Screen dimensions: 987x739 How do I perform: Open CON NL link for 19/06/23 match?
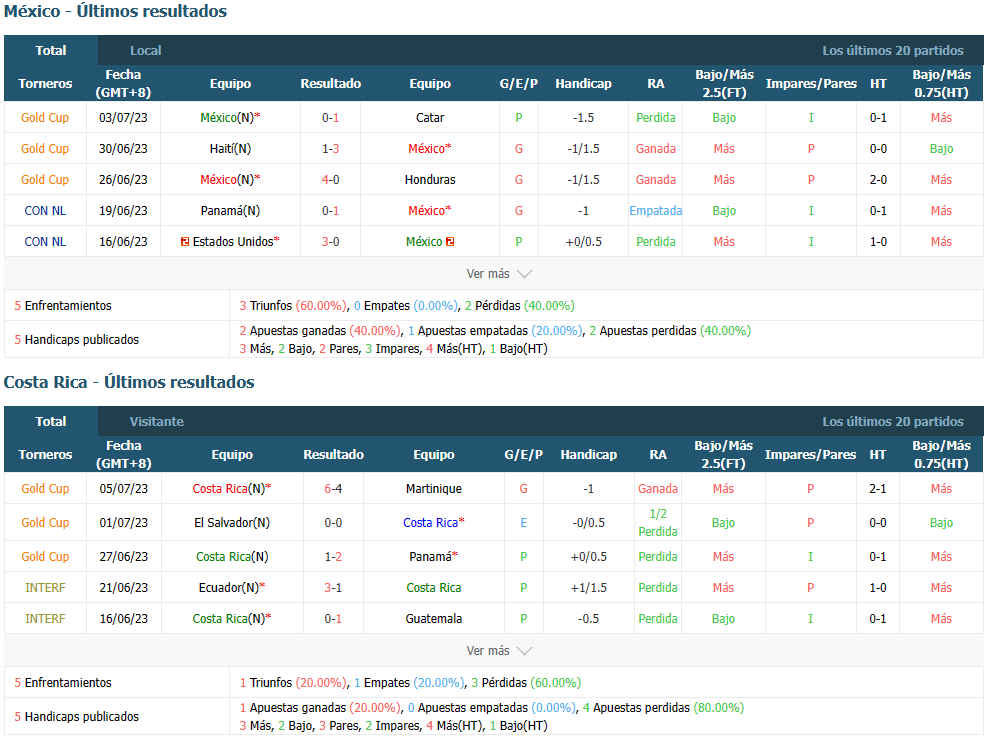(45, 211)
